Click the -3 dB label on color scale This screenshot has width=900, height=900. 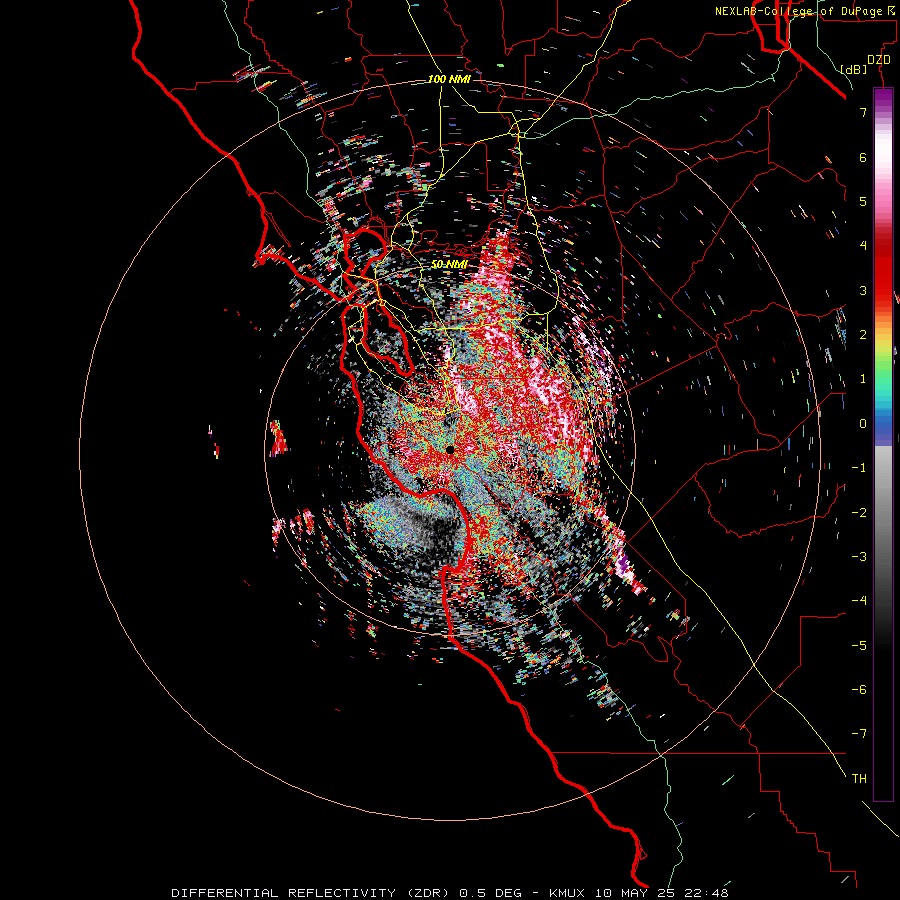click(x=859, y=557)
